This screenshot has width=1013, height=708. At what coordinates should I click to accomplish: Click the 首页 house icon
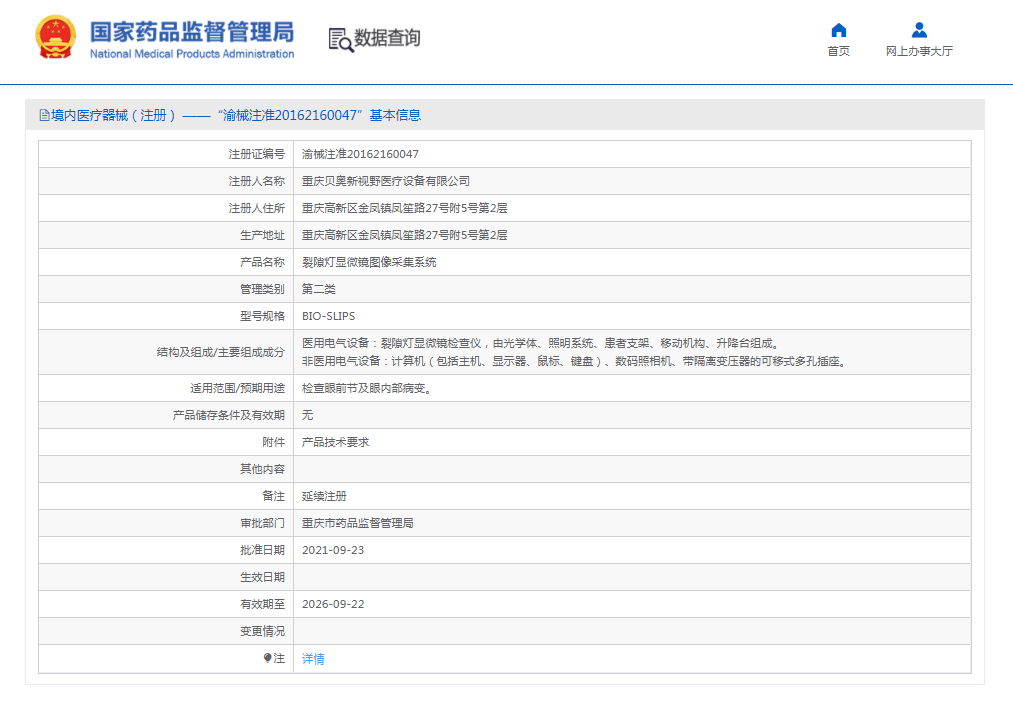(x=838, y=30)
